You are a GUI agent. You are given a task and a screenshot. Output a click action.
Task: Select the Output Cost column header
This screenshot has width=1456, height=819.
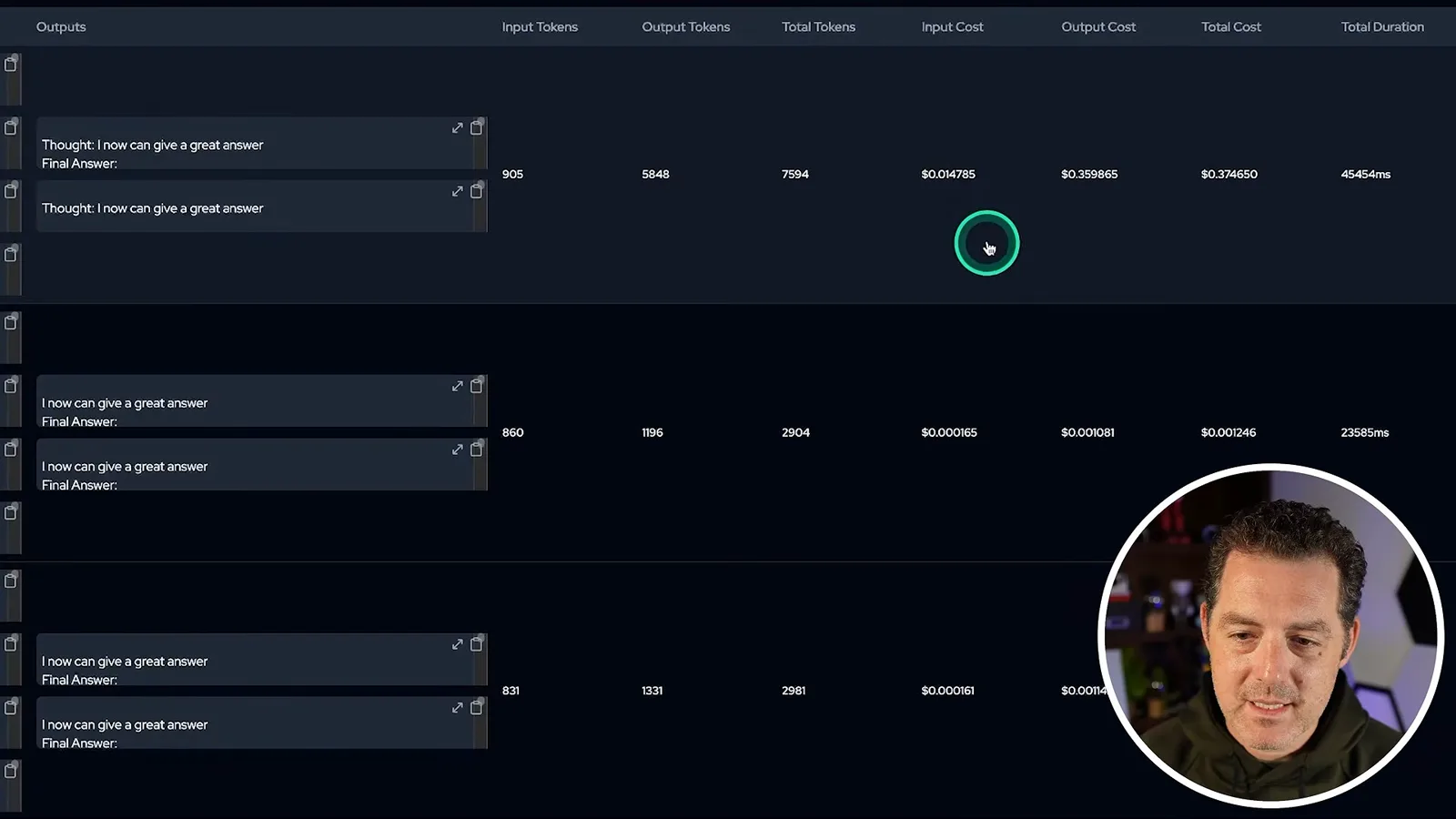point(1098,27)
